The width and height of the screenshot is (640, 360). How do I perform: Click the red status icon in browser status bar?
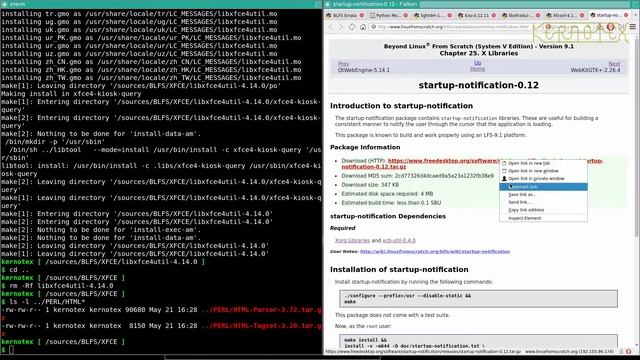point(629,351)
